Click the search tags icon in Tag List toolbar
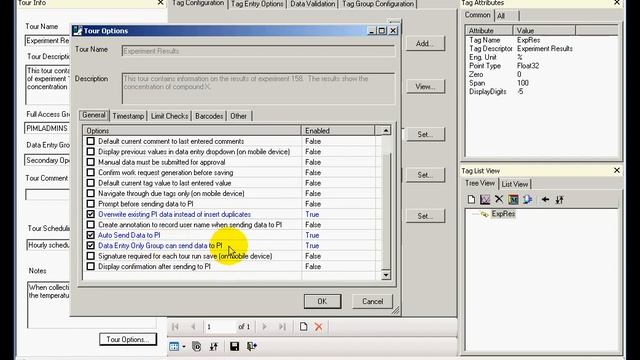 click(527, 199)
